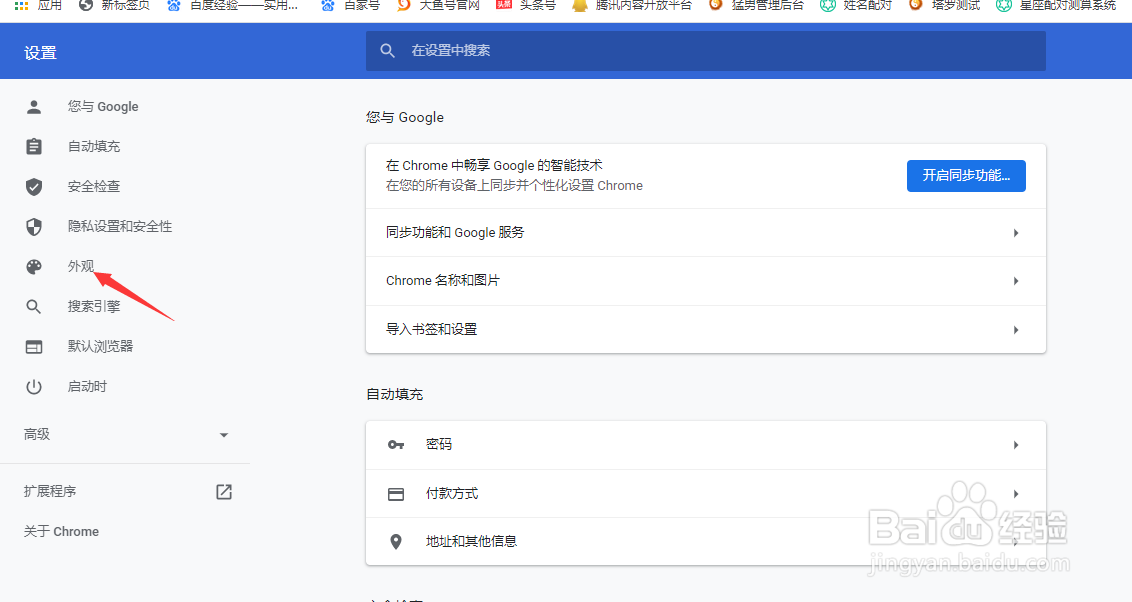The image size is (1132, 602).
Task: Open the 大鱼号官网 bookmark
Action: 438,5
